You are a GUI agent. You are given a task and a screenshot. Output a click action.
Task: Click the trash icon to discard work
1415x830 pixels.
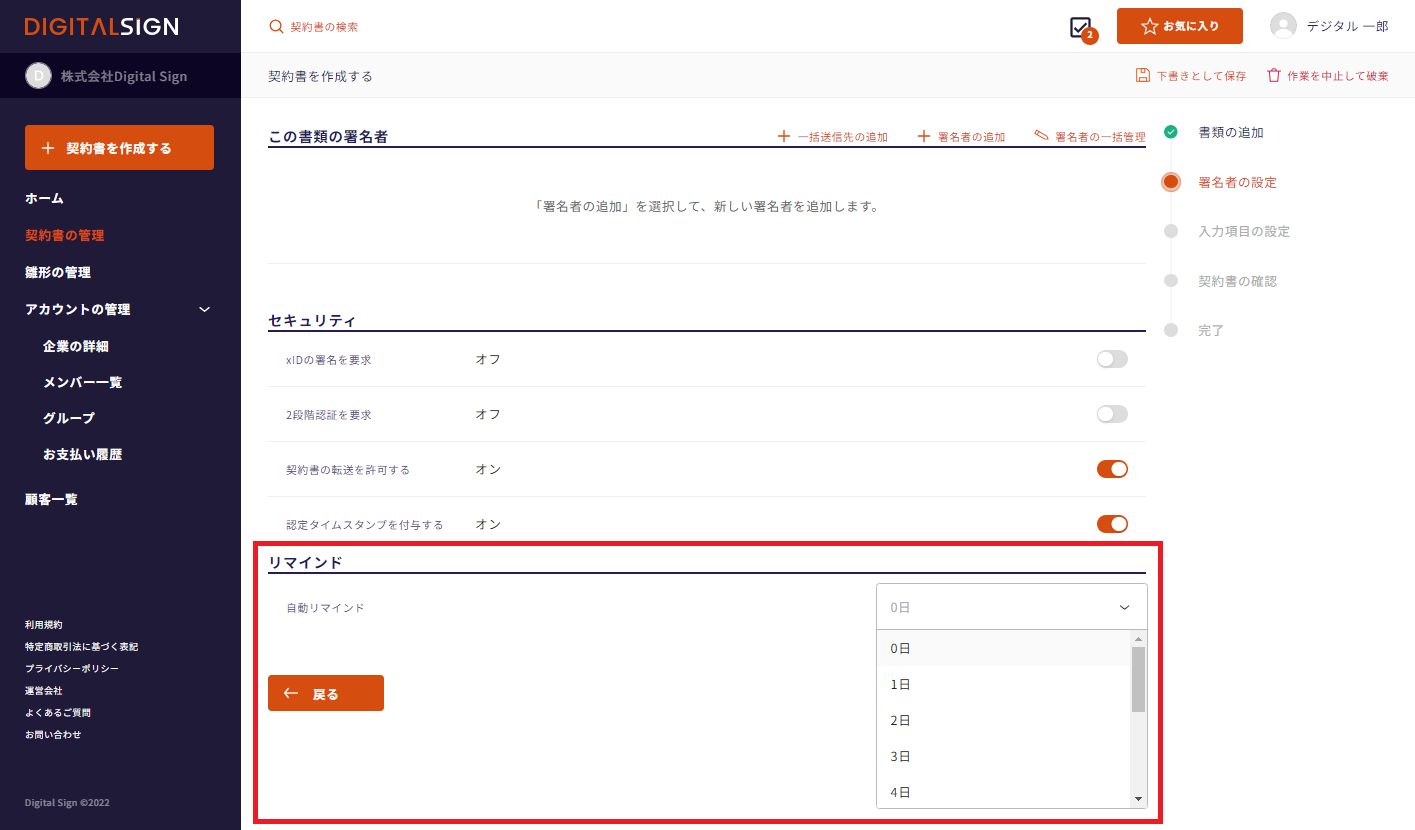tap(1273, 75)
